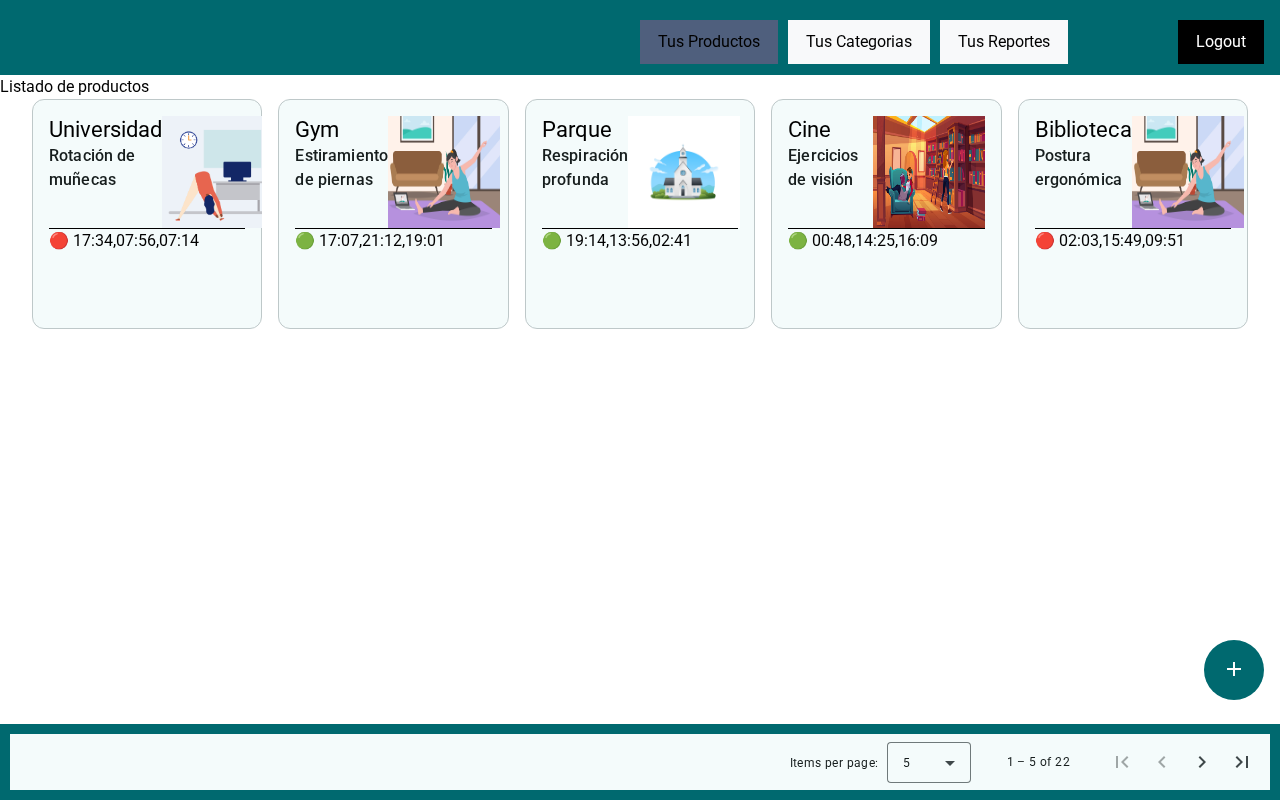Screen dimensions: 1280x800
Task: Jump to last page of products
Action: (x=1242, y=762)
